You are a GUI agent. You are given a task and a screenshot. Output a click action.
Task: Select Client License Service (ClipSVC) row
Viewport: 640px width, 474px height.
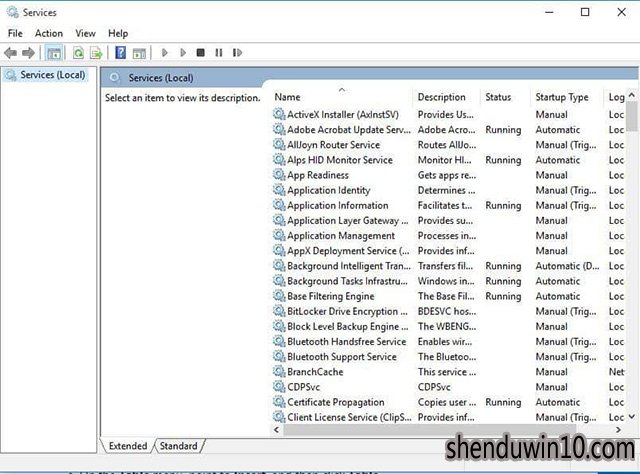pos(448,416)
